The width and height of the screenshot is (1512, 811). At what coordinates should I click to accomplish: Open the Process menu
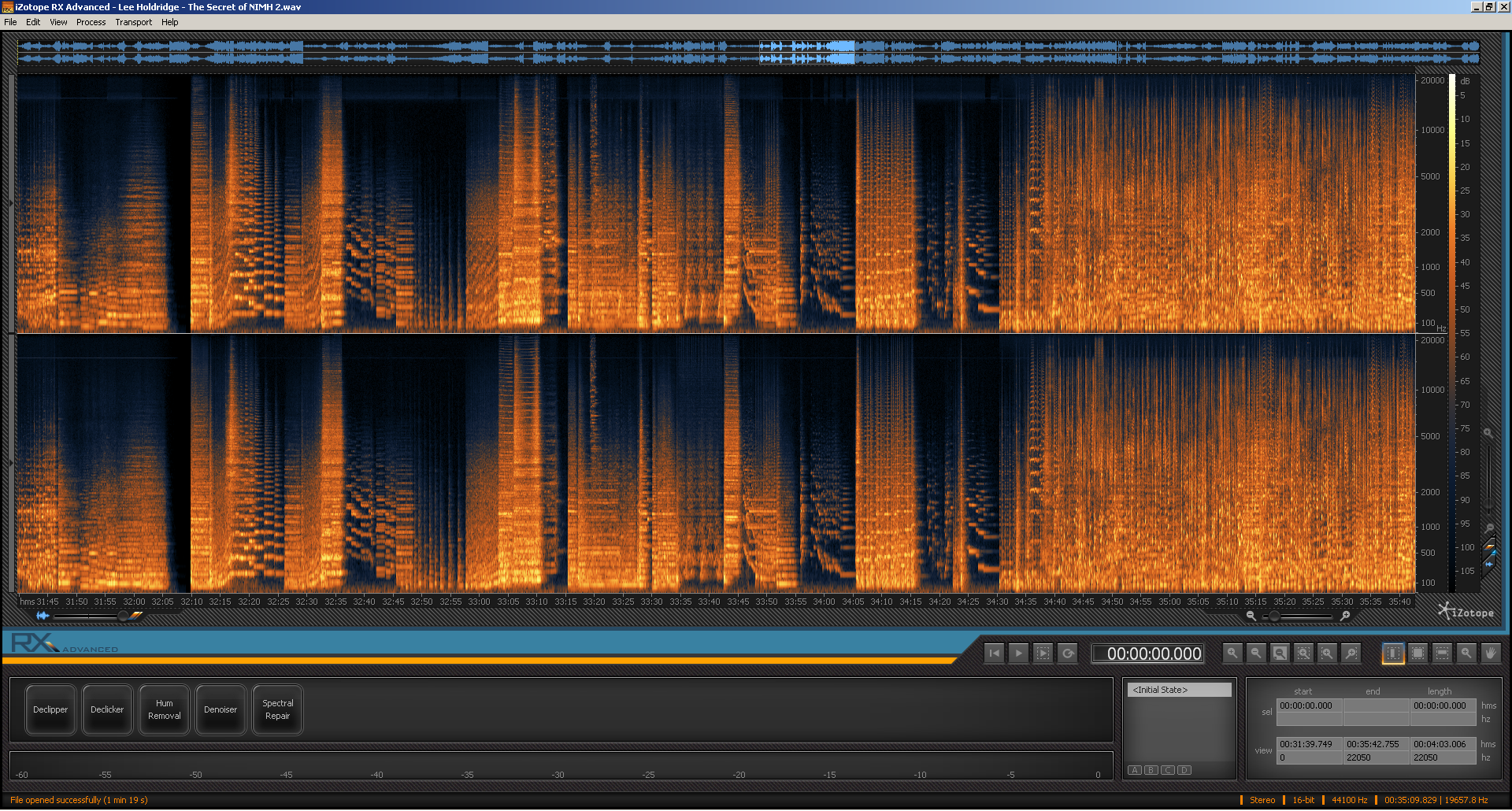point(91,22)
